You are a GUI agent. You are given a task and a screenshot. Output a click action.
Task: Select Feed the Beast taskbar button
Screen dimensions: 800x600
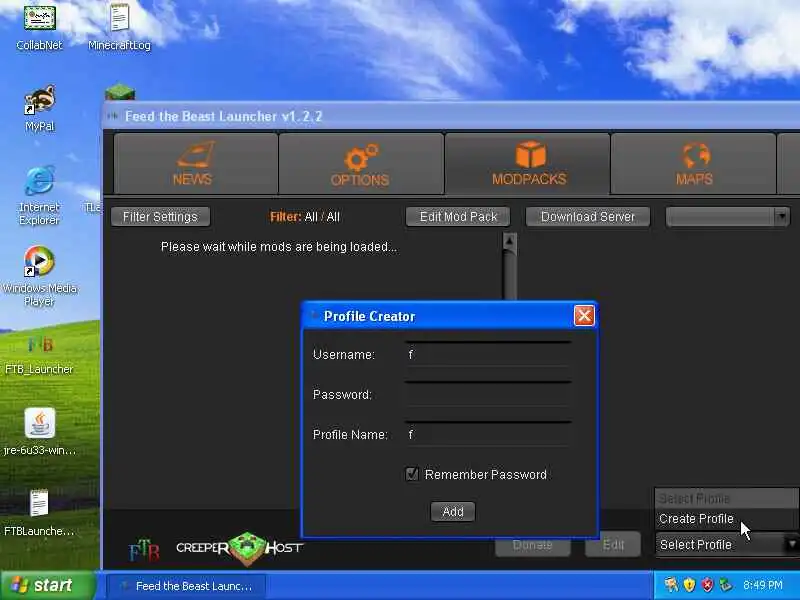[187, 586]
